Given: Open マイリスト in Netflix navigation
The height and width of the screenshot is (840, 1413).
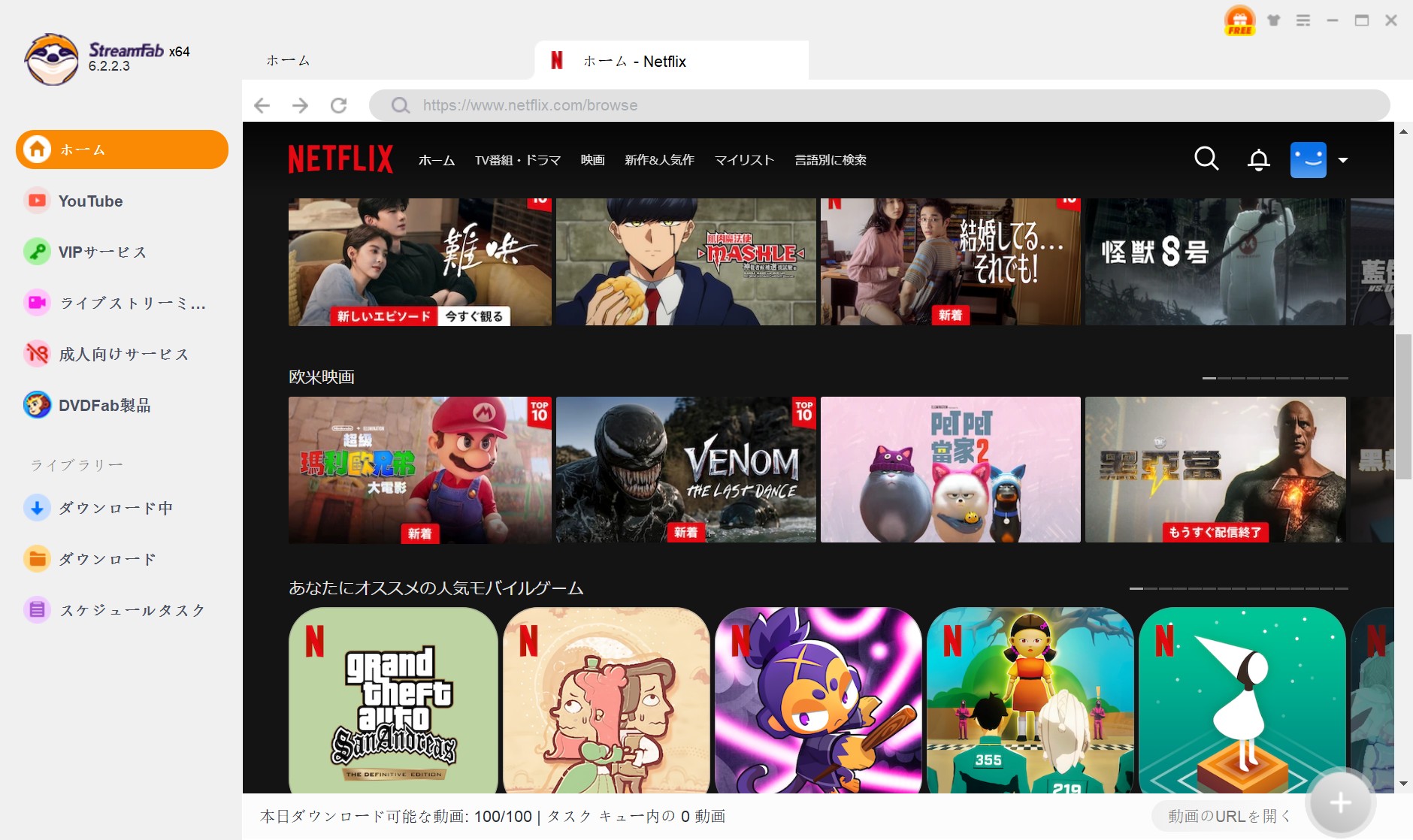Looking at the screenshot, I should (744, 160).
